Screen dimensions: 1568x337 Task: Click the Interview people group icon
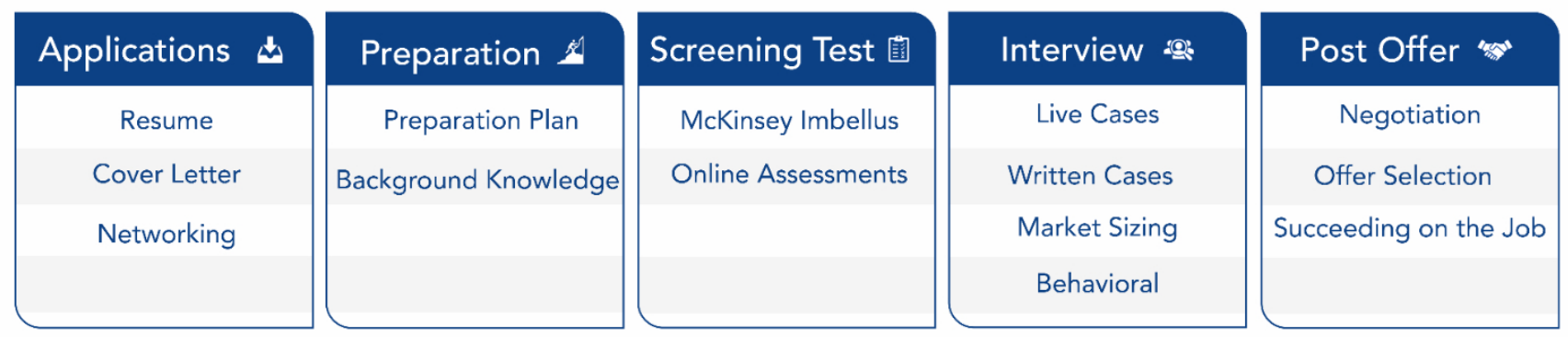click(x=1179, y=50)
